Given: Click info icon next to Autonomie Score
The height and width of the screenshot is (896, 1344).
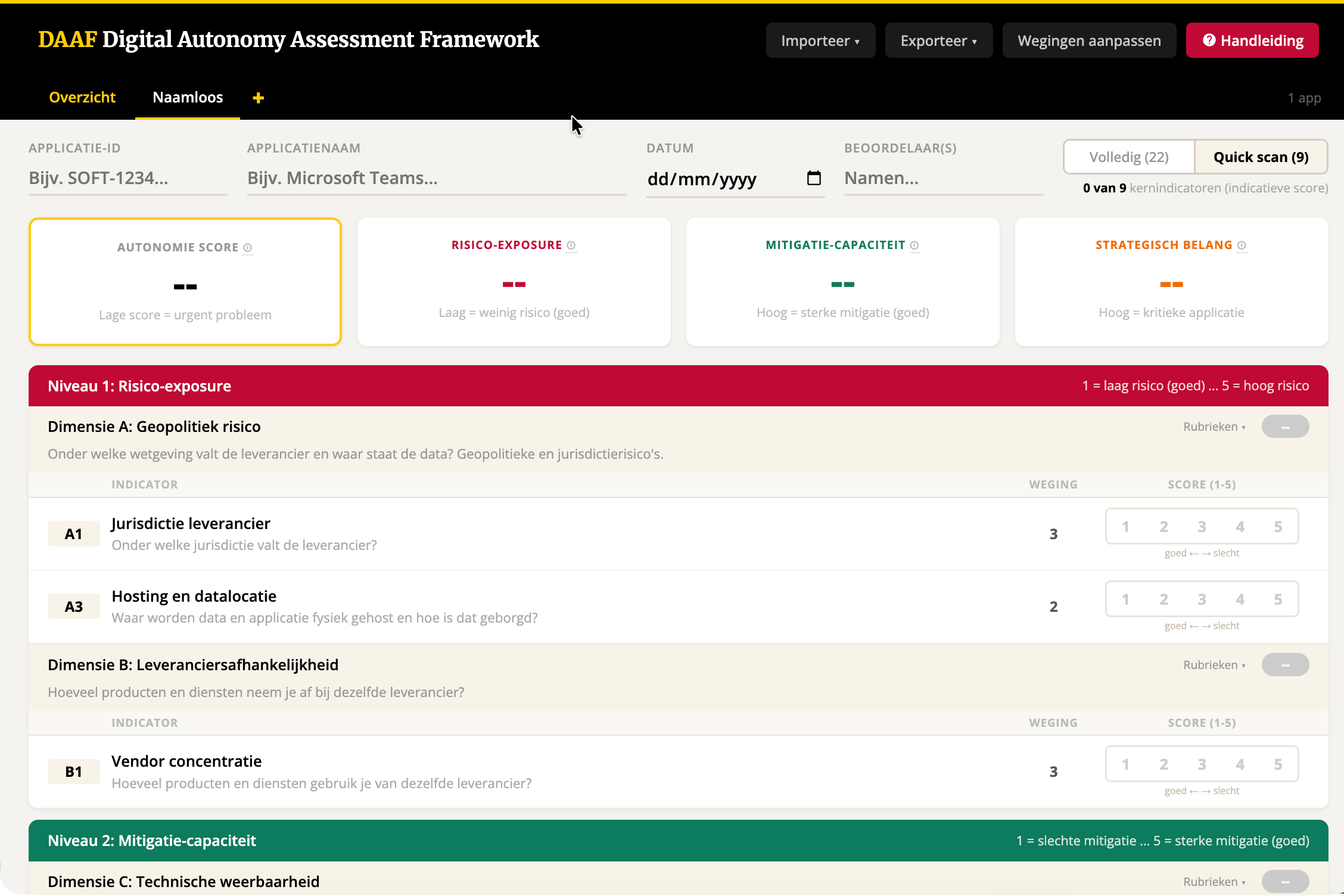Looking at the screenshot, I should [248, 248].
